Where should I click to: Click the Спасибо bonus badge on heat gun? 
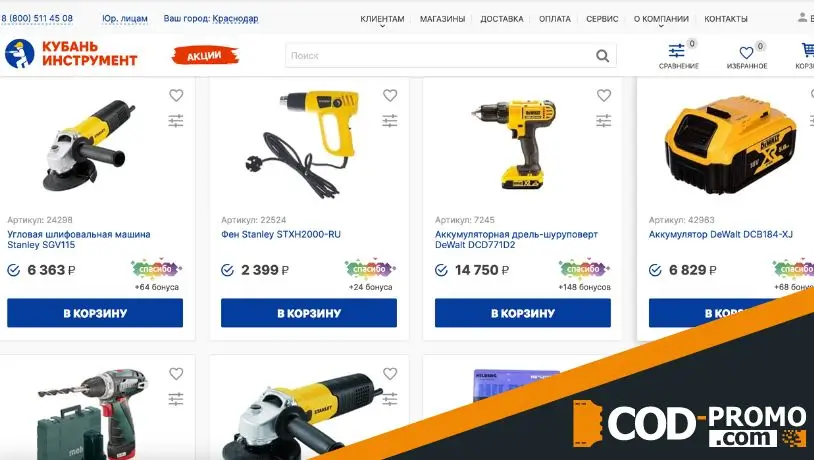point(370,269)
